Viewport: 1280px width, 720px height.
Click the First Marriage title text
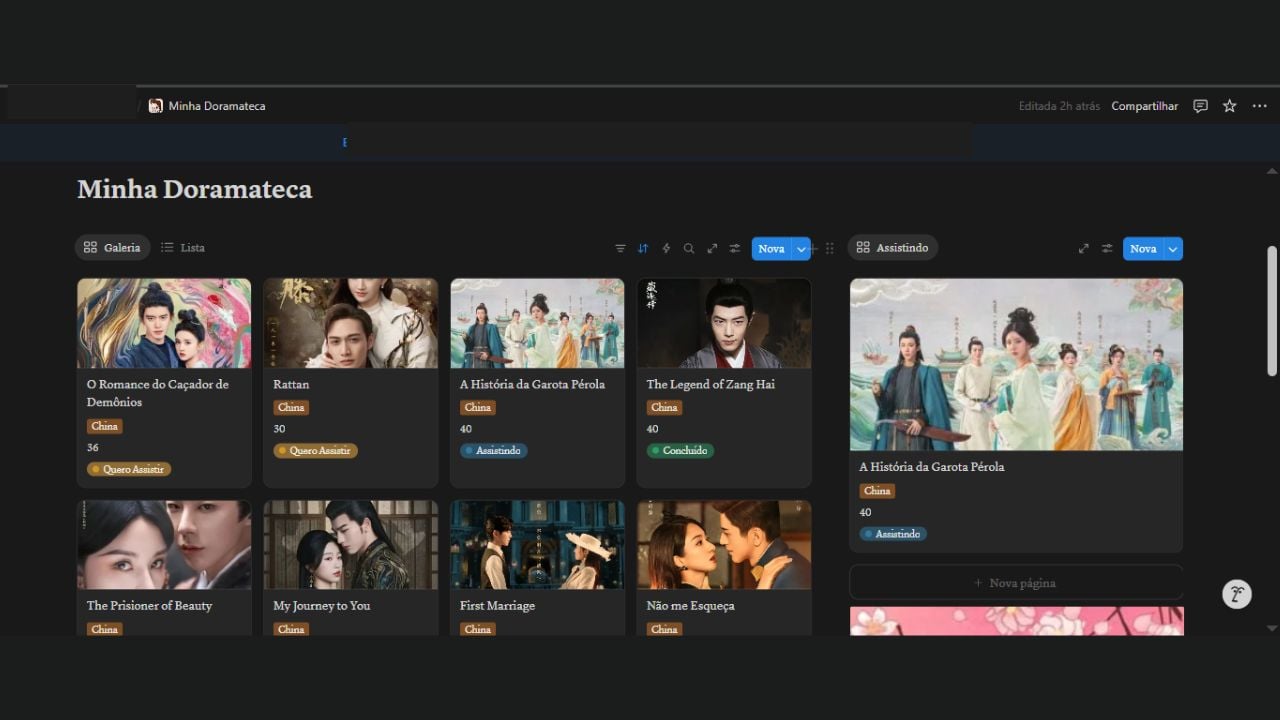[497, 606]
